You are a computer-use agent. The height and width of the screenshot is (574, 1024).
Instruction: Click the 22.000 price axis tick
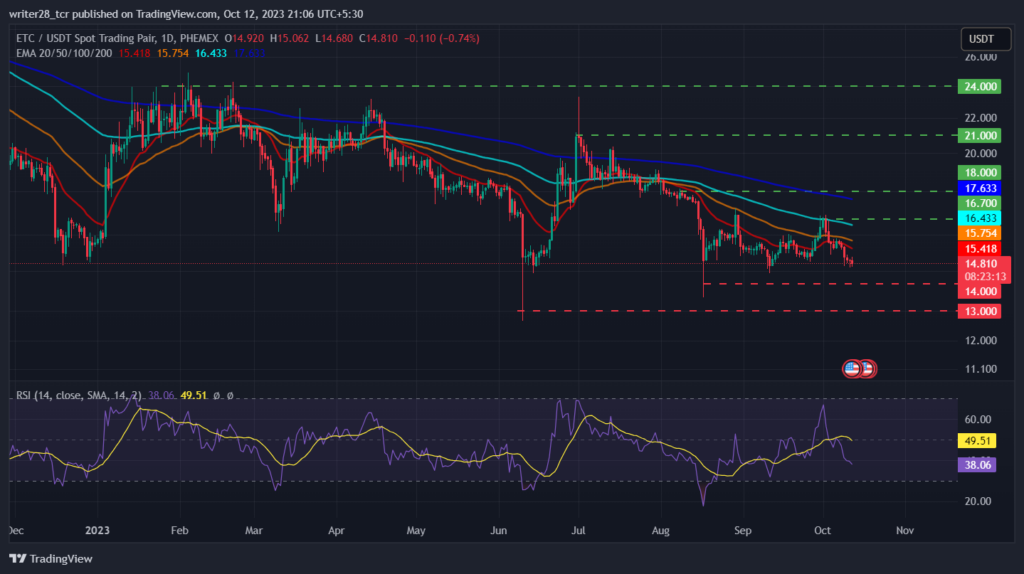pos(981,118)
